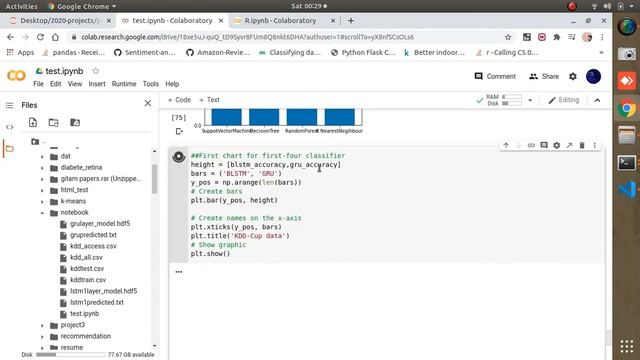Open the Apps bookmarks shortcut
The width and height of the screenshot is (640, 360).
click(x=20, y=53)
